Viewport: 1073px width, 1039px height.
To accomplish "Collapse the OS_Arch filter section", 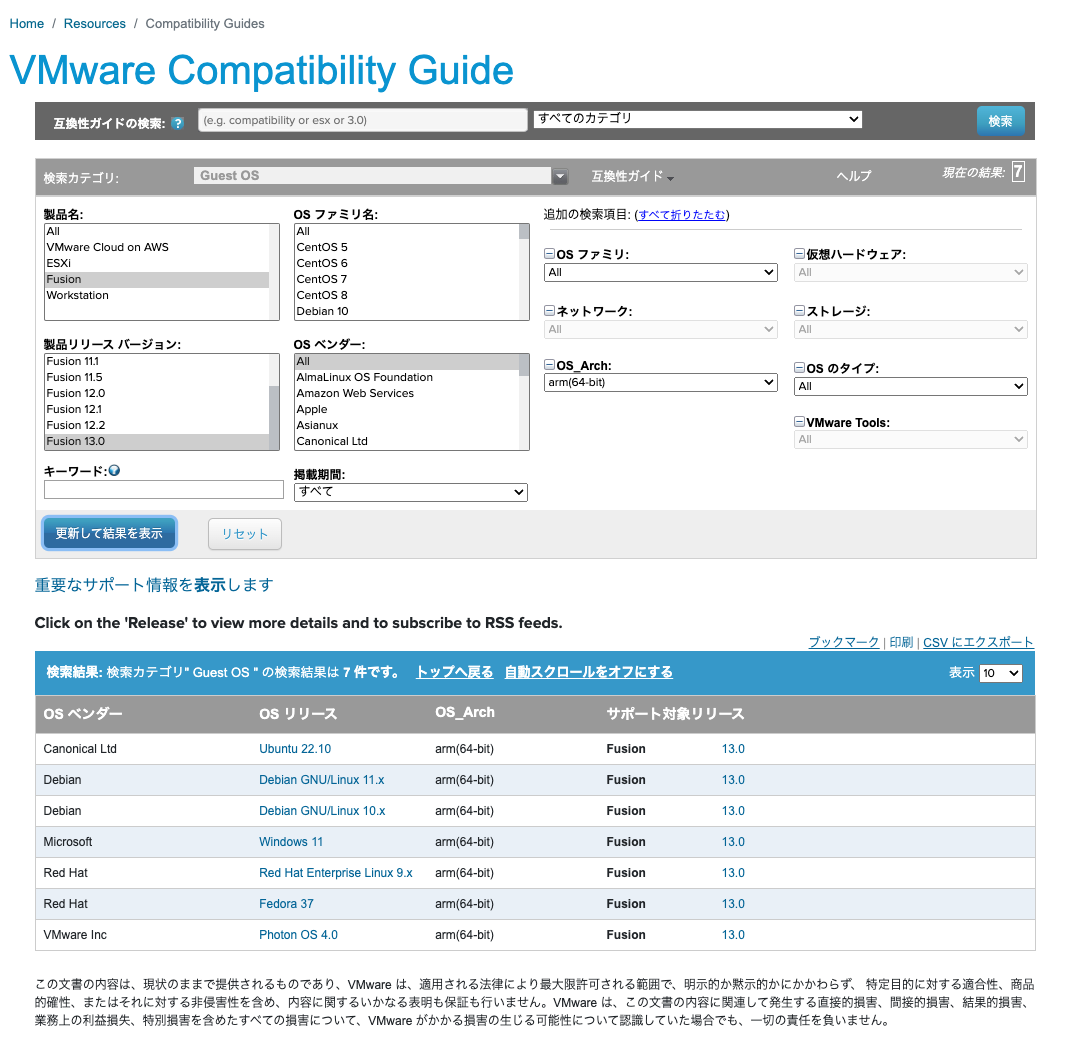I will click(549, 365).
